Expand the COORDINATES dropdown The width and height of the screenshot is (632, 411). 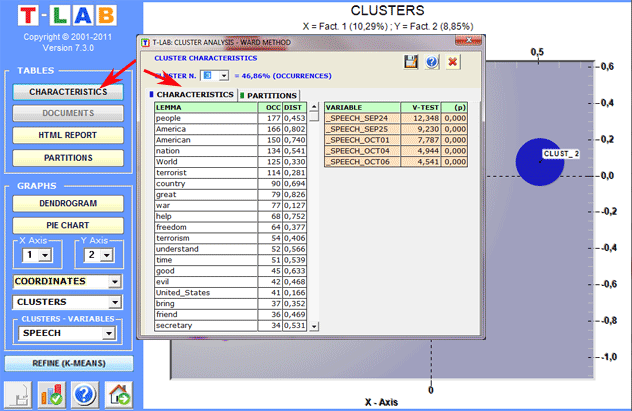pos(115,282)
